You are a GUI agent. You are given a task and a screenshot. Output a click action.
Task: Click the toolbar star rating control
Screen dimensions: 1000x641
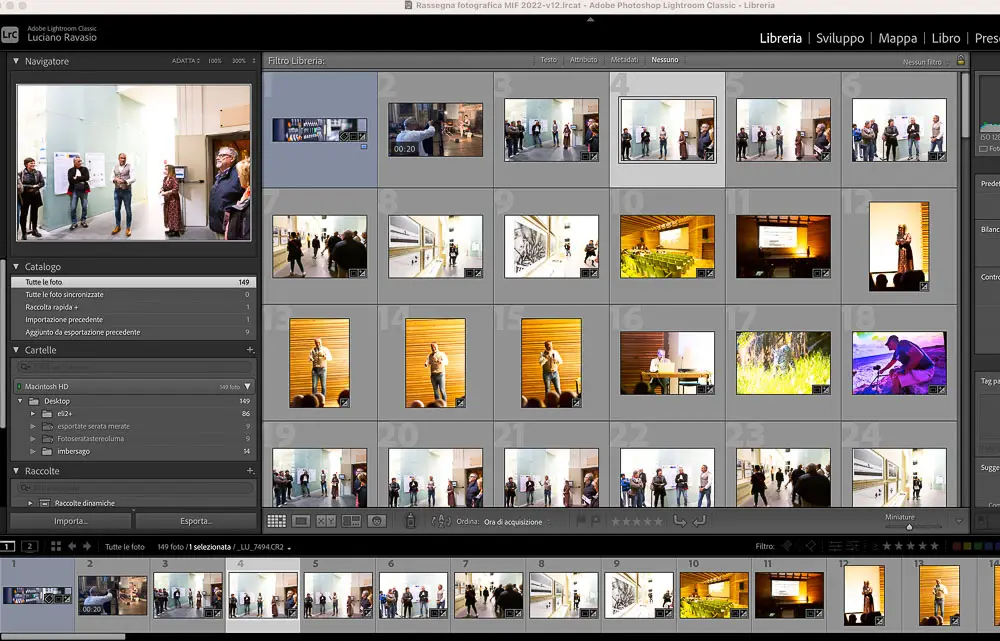[x=636, y=521]
